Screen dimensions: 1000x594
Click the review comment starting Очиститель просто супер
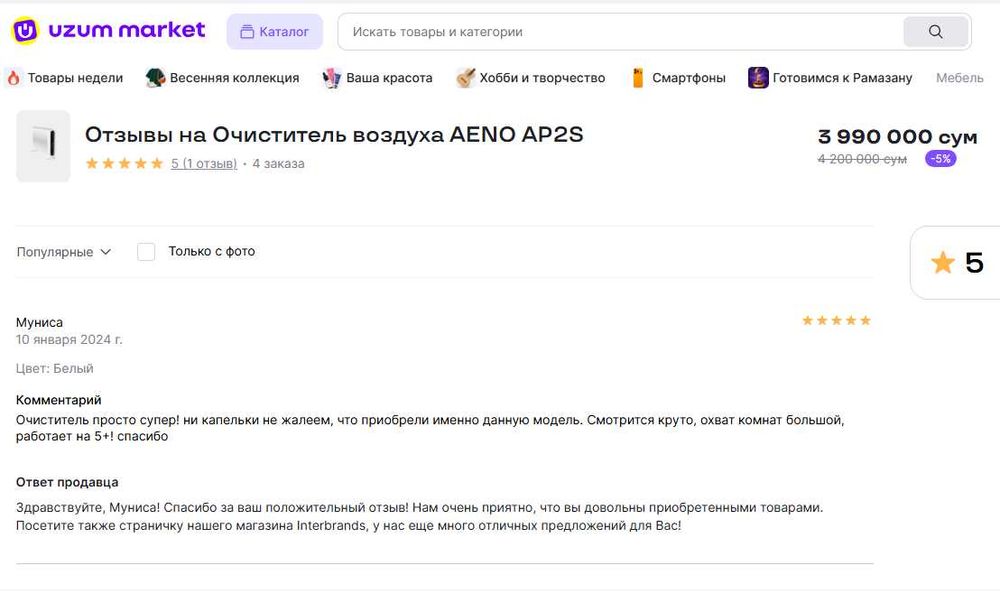coord(430,428)
